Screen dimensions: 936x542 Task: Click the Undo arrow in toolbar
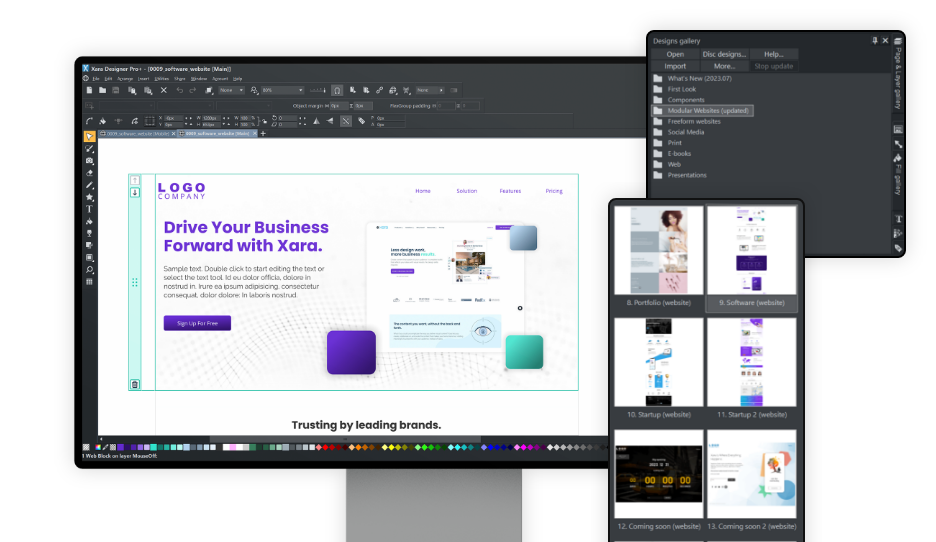180,90
